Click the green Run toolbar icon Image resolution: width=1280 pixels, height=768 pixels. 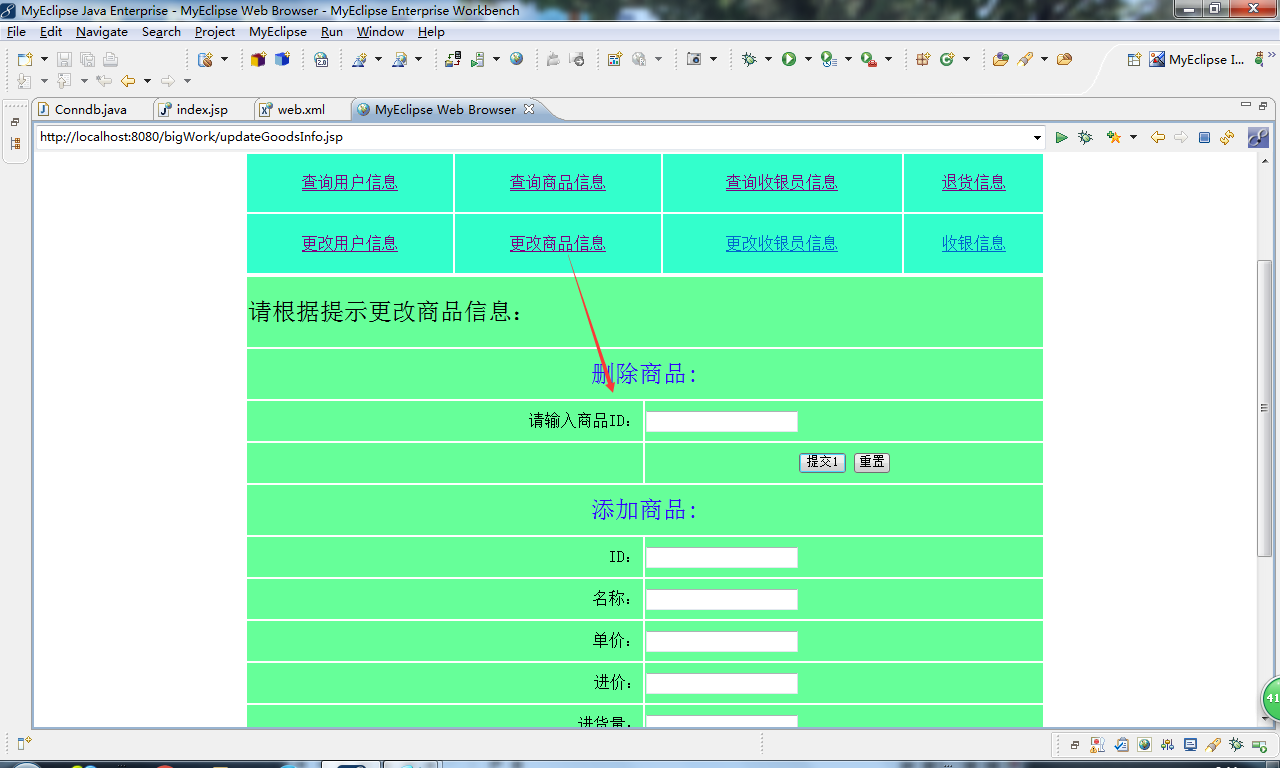click(789, 59)
